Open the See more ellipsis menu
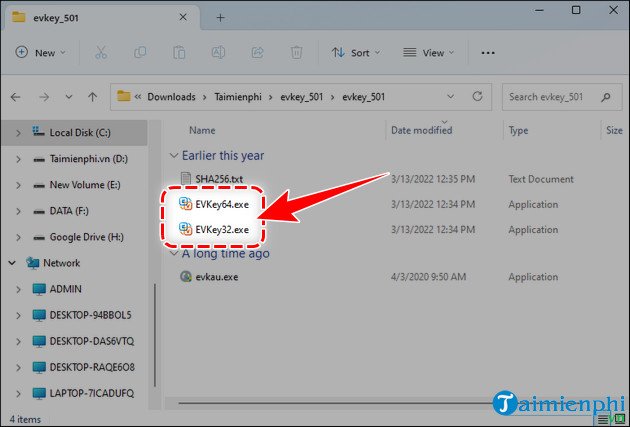 [487, 53]
